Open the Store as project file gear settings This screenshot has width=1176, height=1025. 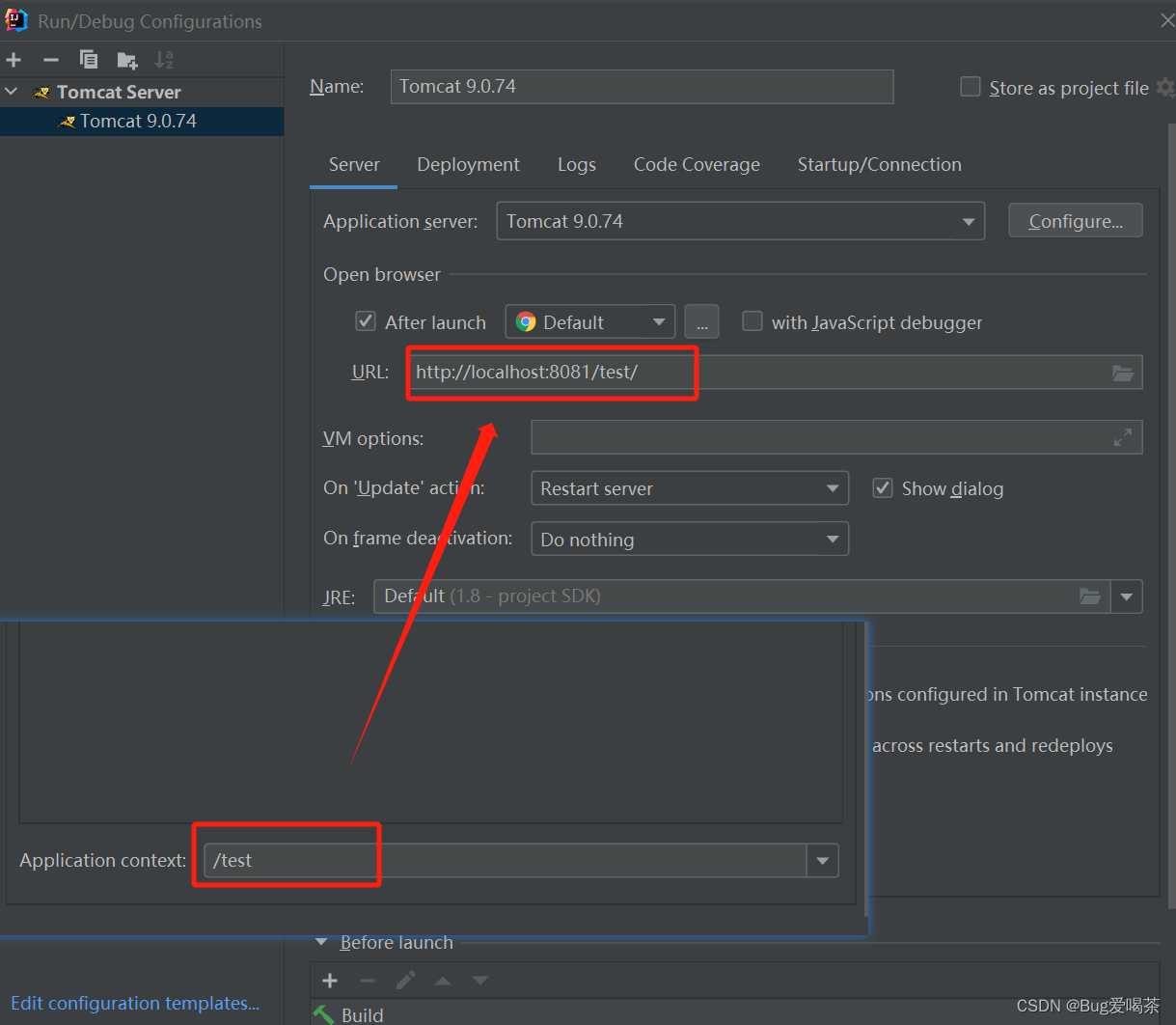tap(1165, 88)
